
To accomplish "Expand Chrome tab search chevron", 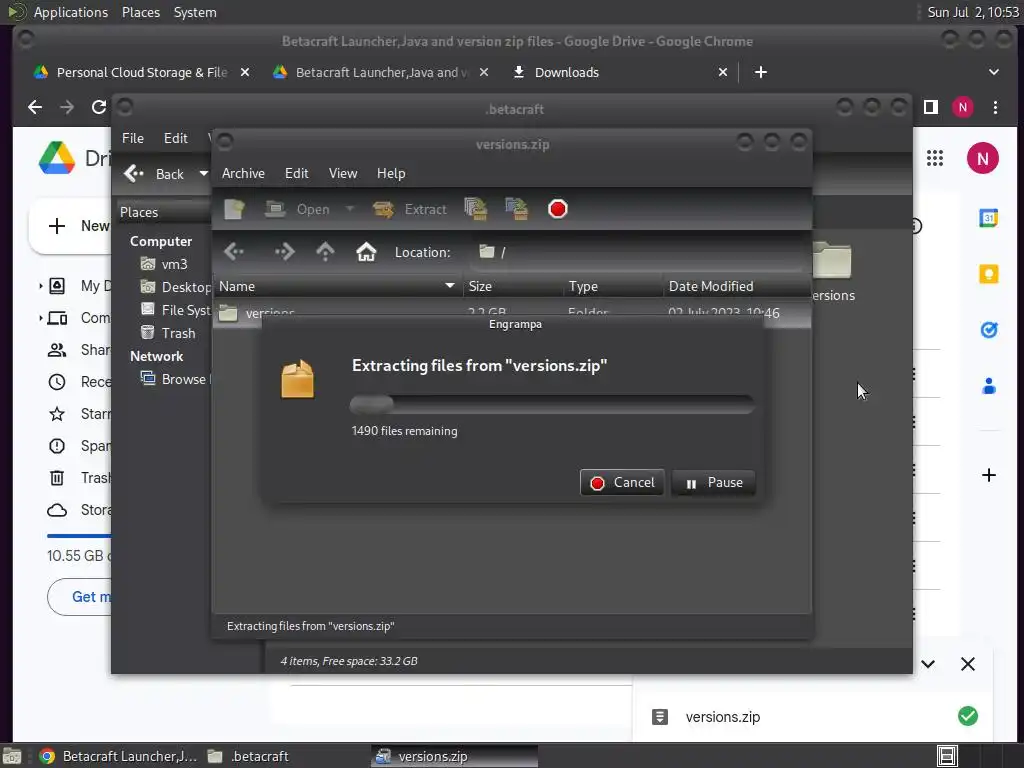I will [993, 72].
